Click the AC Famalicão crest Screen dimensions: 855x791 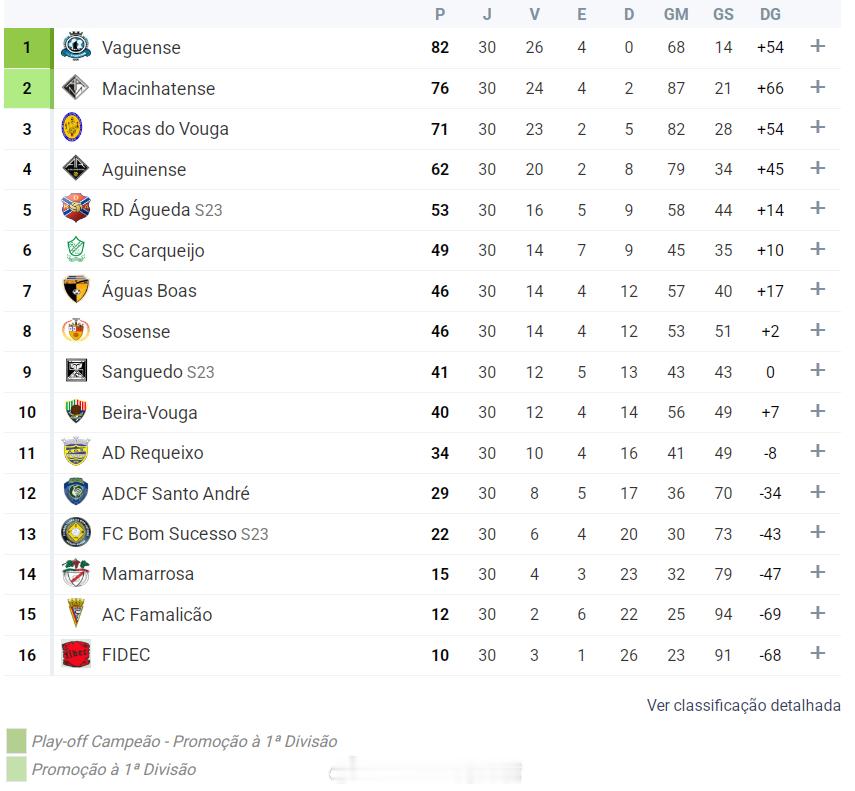click(76, 614)
